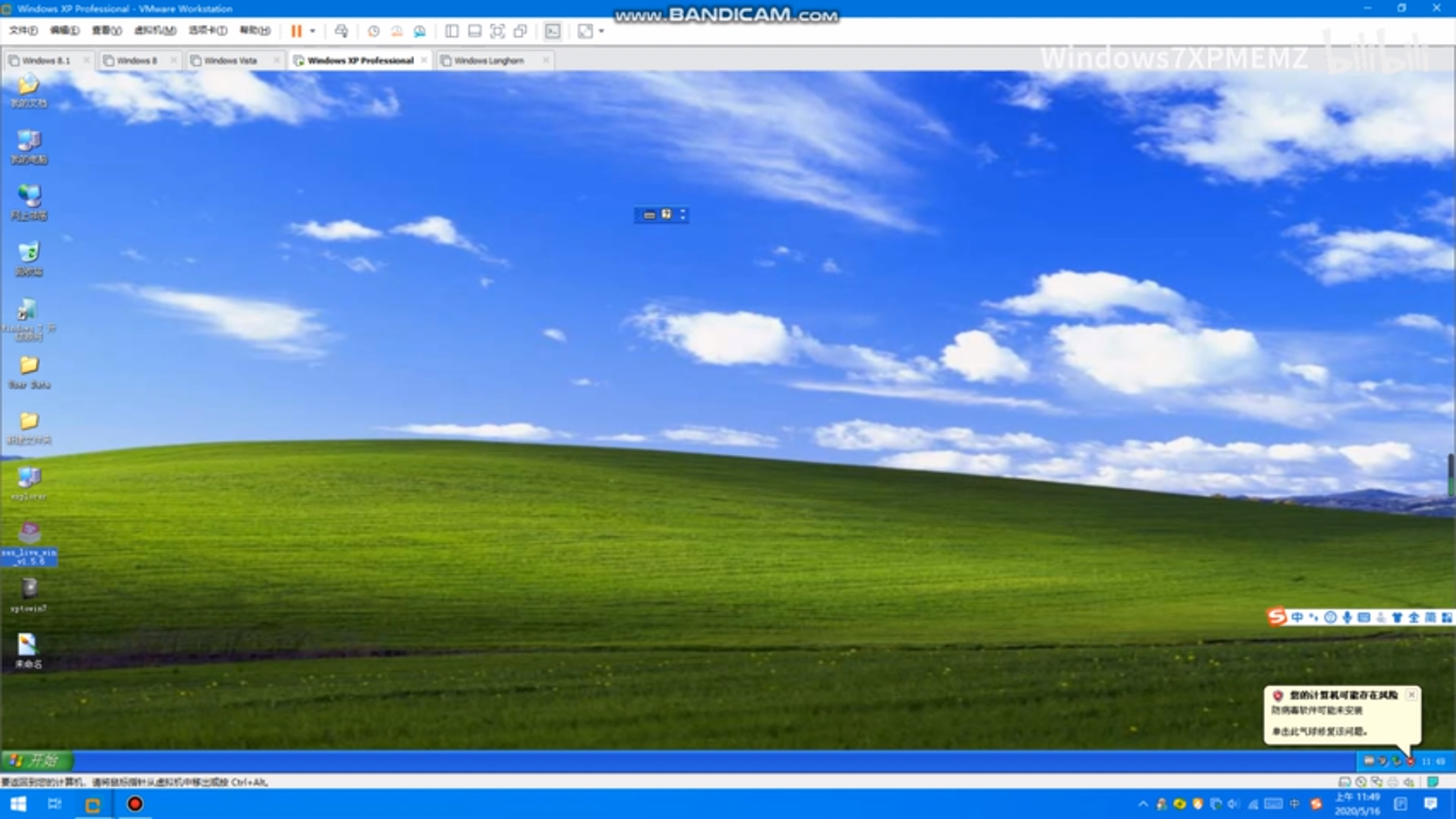1456x819 pixels.
Task: Open Task View on host taskbar
Action: [54, 804]
